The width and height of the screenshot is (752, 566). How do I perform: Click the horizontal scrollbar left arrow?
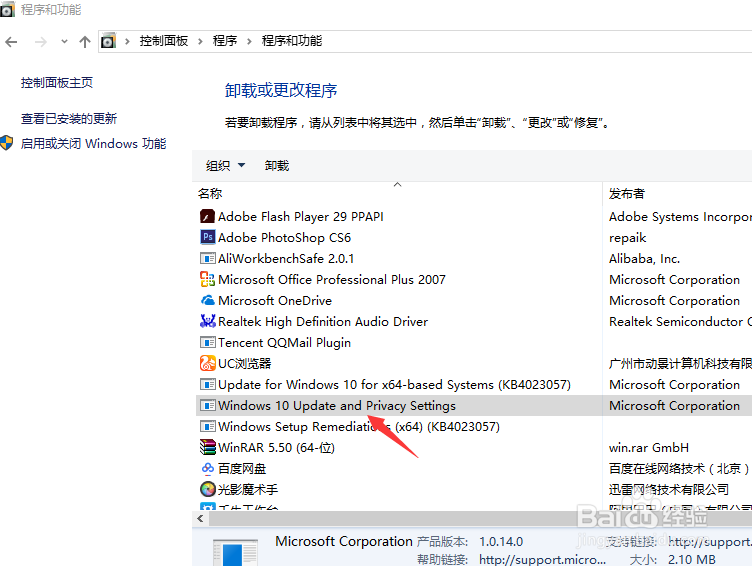[x=200, y=519]
